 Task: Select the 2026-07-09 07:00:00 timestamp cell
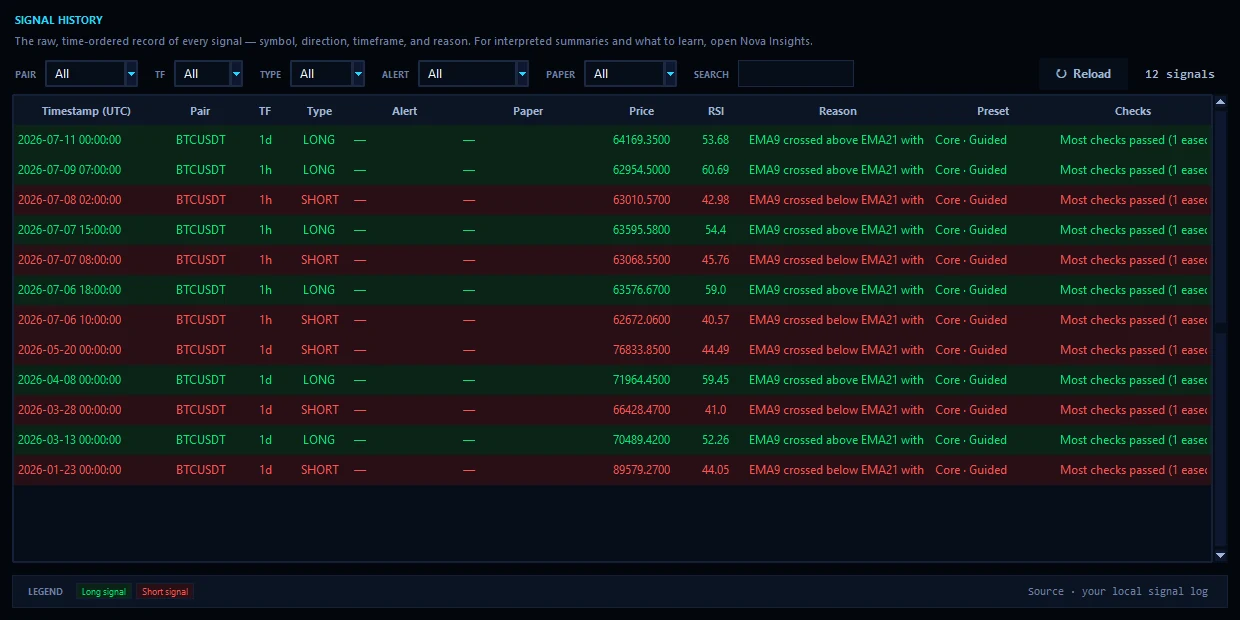(x=69, y=170)
